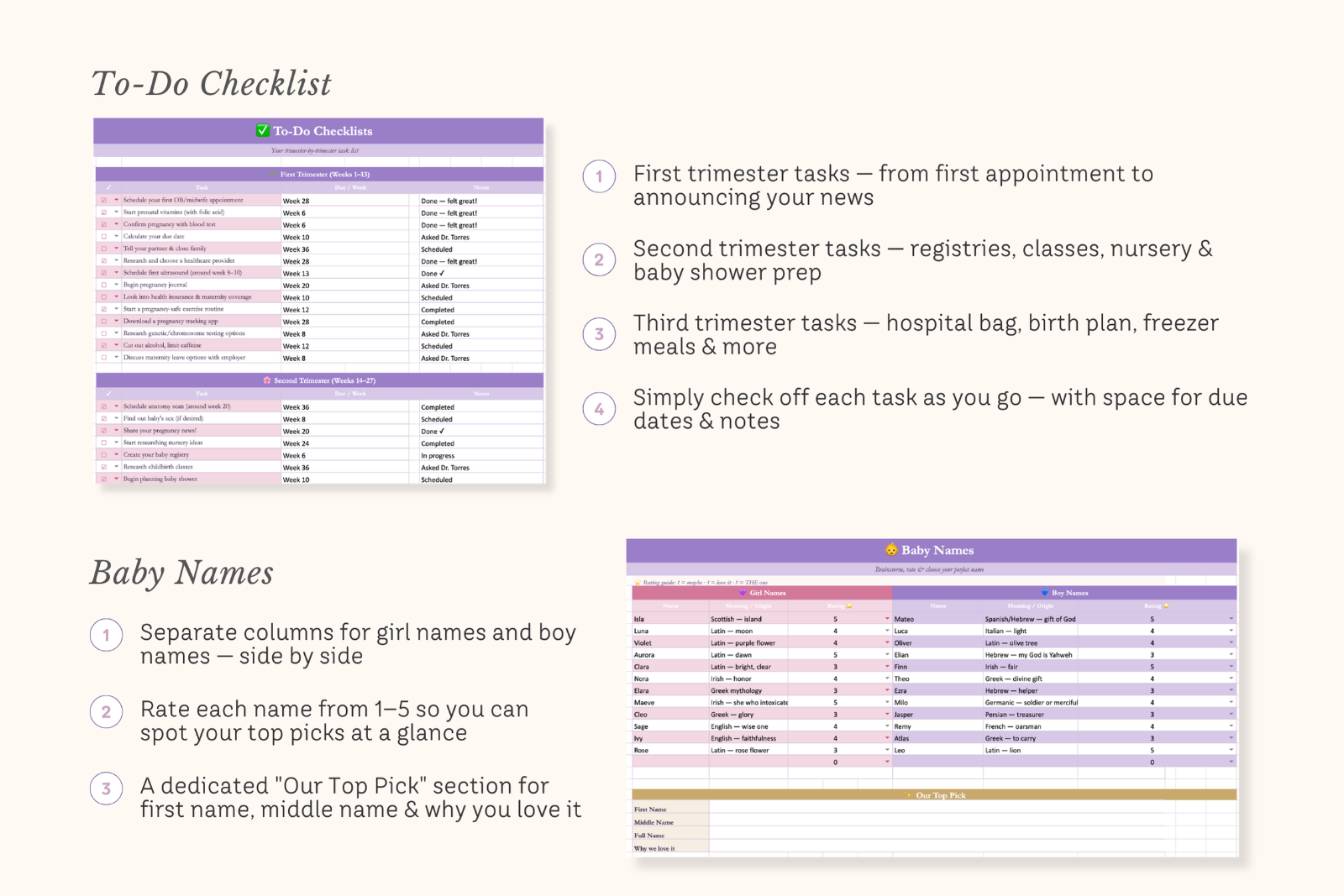Click the green checkmark icon in To-Do Checklists header
Viewport: 1344px width, 896px height.
click(262, 130)
